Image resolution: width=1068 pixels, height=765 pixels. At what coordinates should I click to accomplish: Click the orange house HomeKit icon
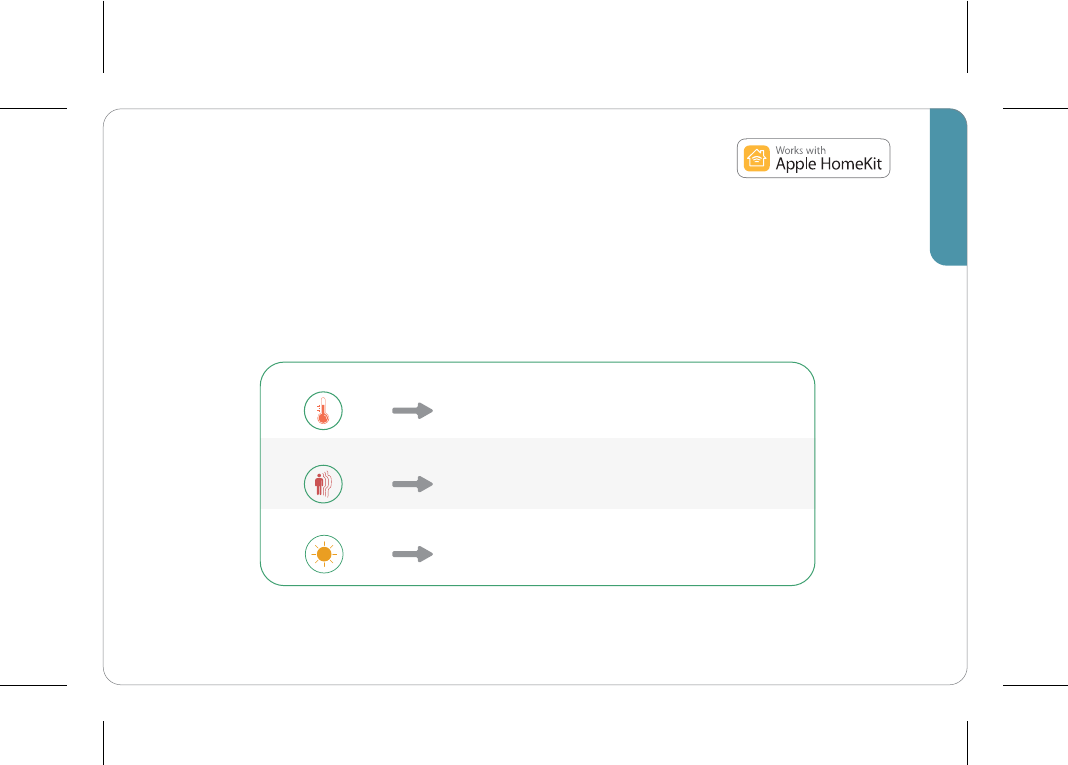coord(757,158)
